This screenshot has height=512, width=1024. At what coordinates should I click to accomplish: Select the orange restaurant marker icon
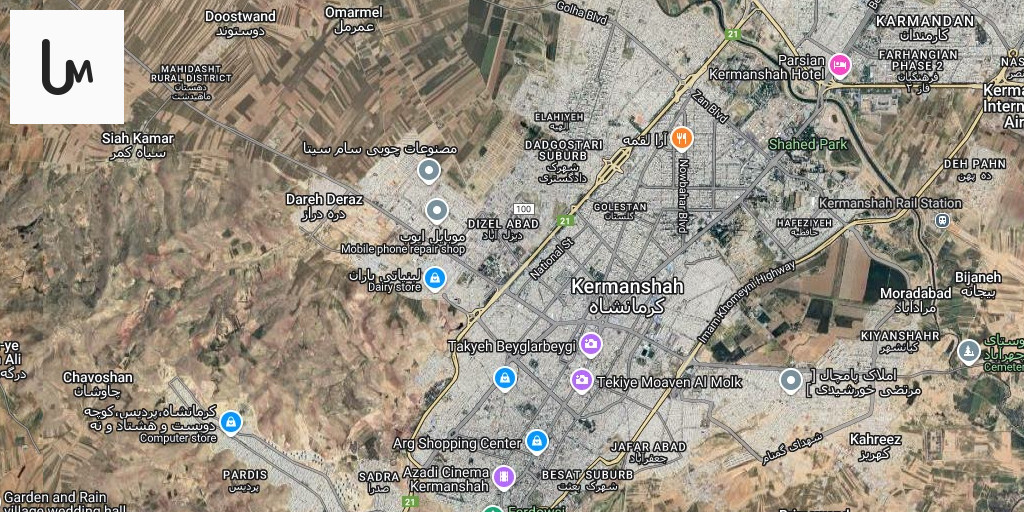682,138
